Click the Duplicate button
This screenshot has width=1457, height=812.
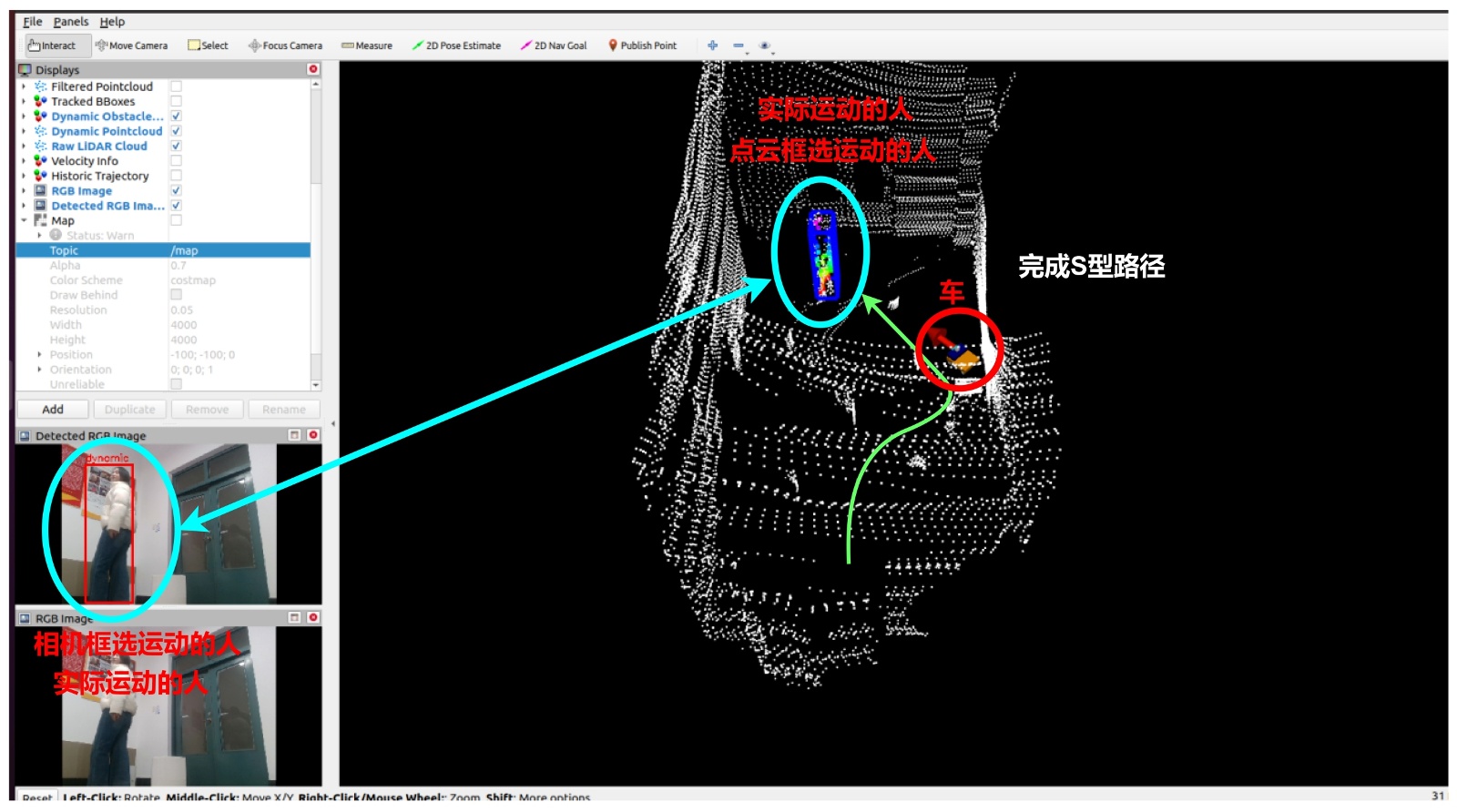tap(129, 410)
